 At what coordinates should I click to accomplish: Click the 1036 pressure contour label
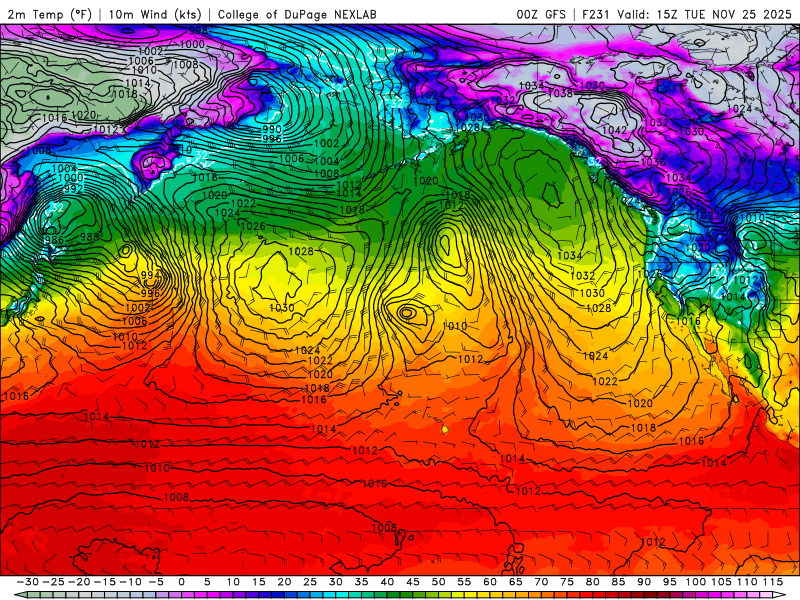653,162
